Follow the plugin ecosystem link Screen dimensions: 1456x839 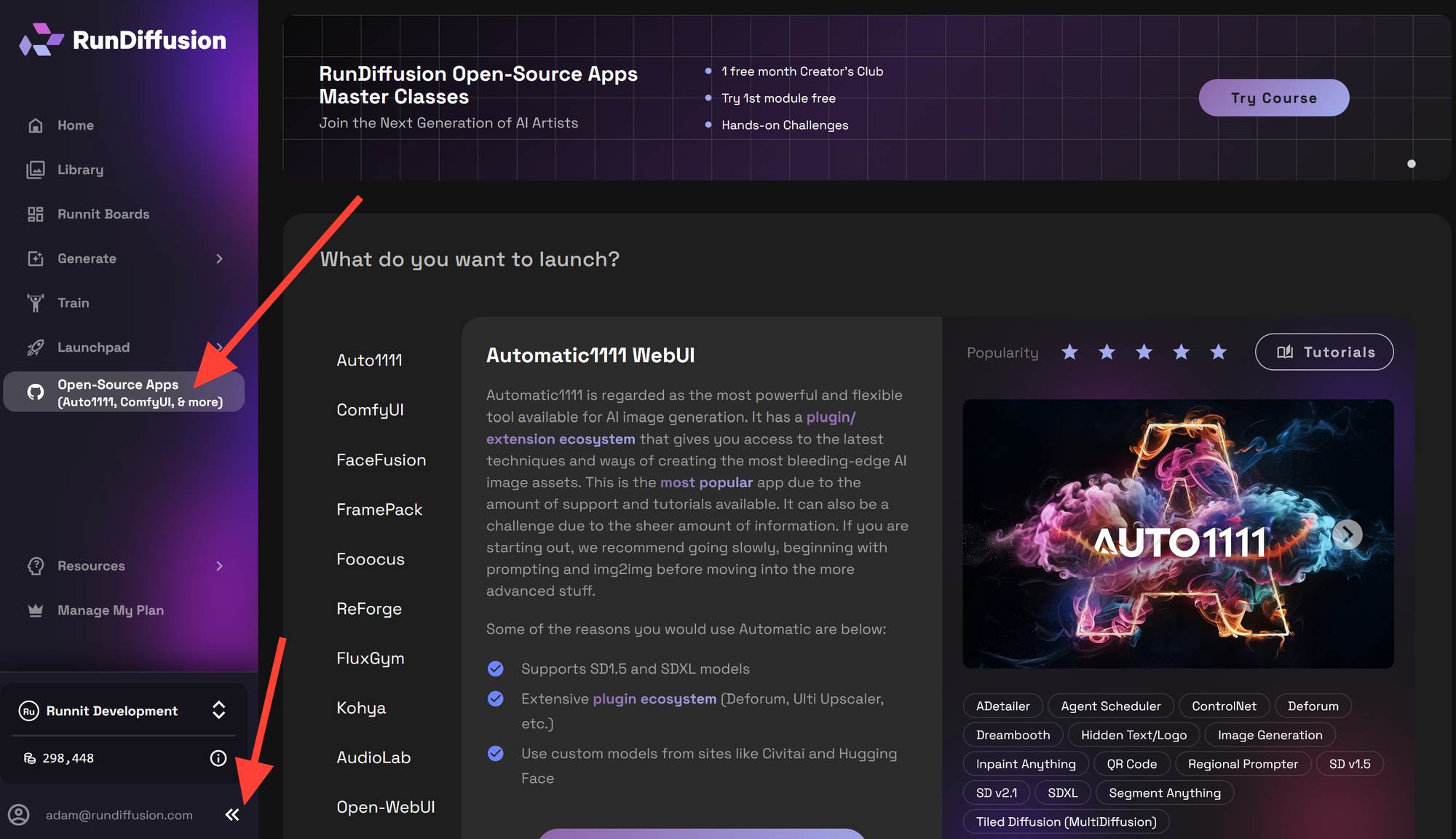pyautogui.click(x=654, y=699)
